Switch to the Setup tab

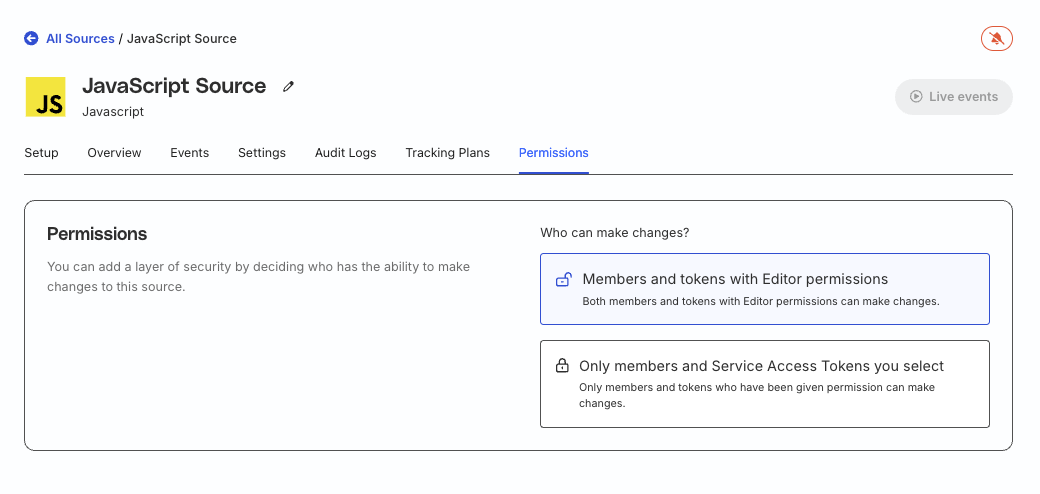(x=41, y=153)
